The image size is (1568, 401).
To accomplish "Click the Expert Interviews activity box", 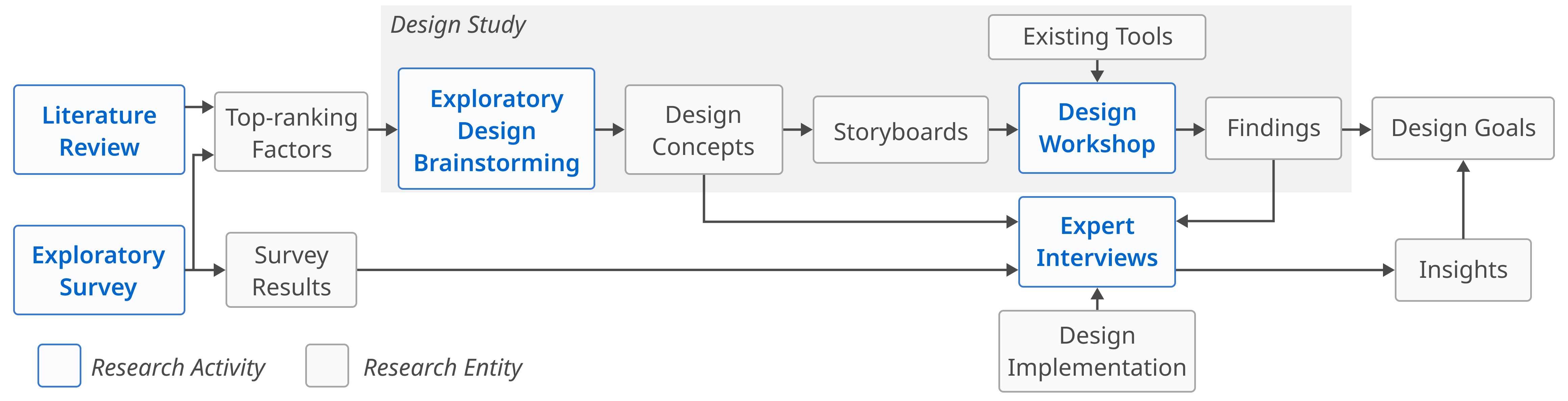I will click(1097, 242).
